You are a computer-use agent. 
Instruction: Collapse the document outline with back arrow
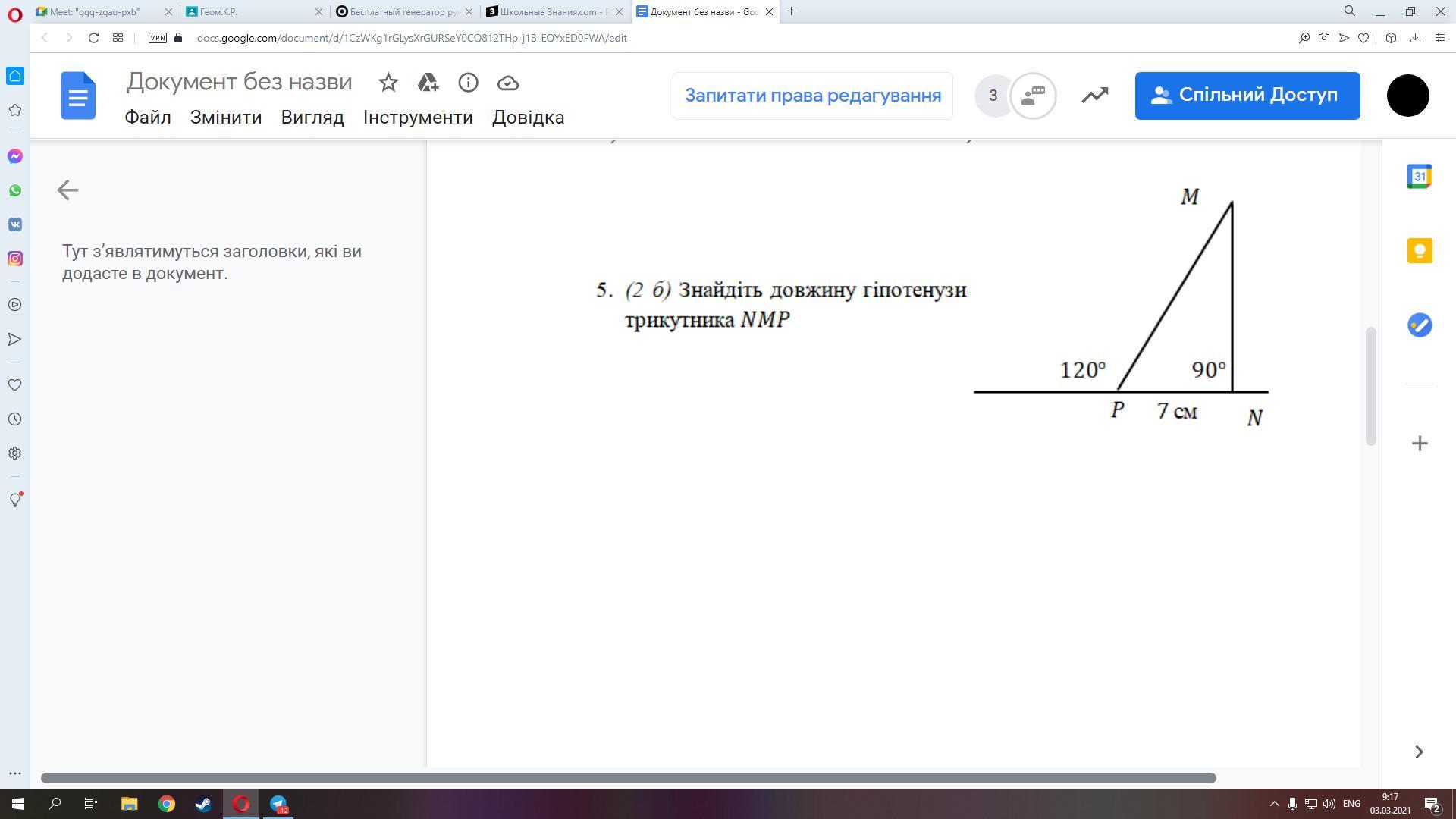pos(67,190)
